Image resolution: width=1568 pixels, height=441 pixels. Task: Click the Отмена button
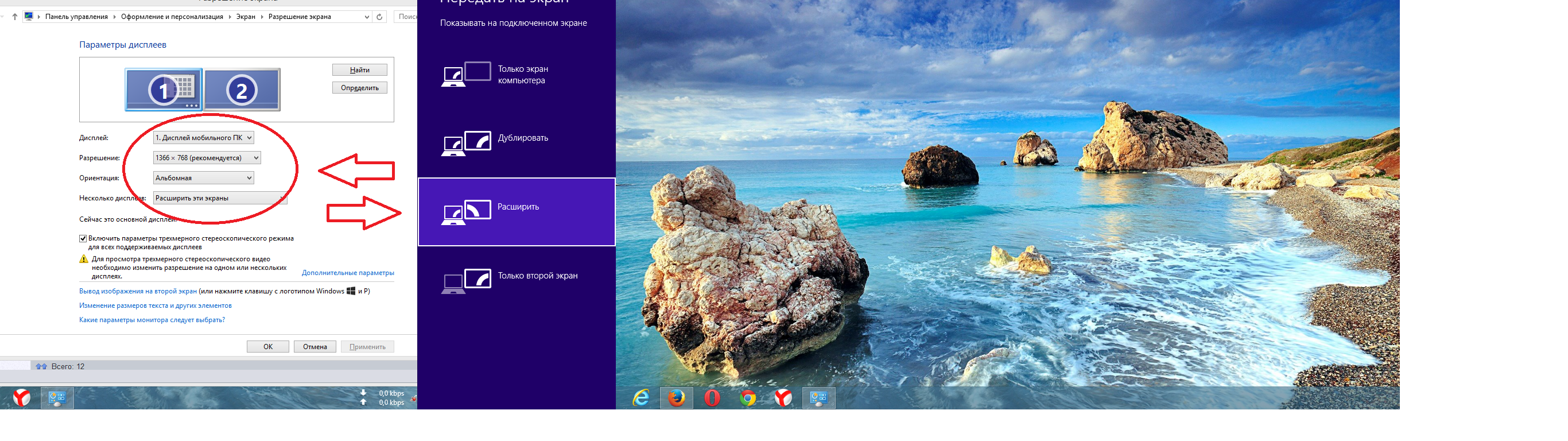point(315,347)
